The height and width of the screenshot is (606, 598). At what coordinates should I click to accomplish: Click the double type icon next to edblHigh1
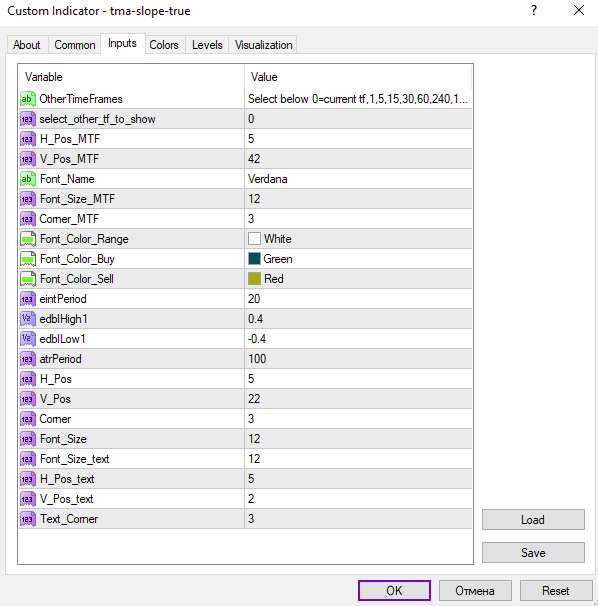27,319
